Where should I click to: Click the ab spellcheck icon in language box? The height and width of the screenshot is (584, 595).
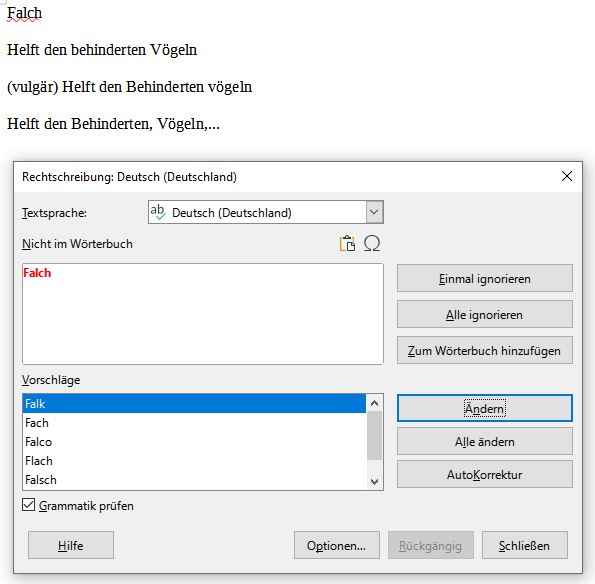(x=158, y=212)
